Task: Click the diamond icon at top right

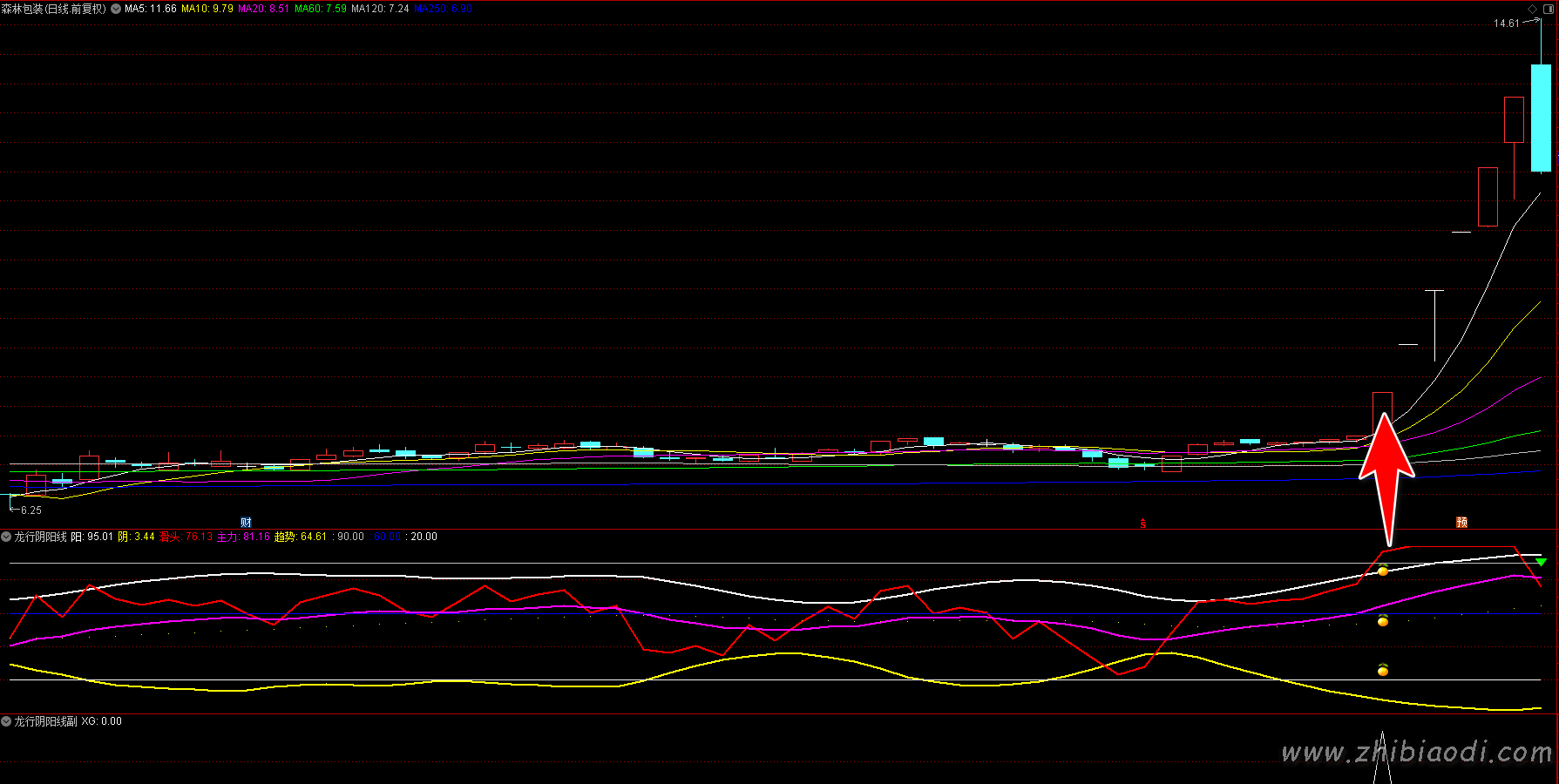Action: pos(1533,9)
